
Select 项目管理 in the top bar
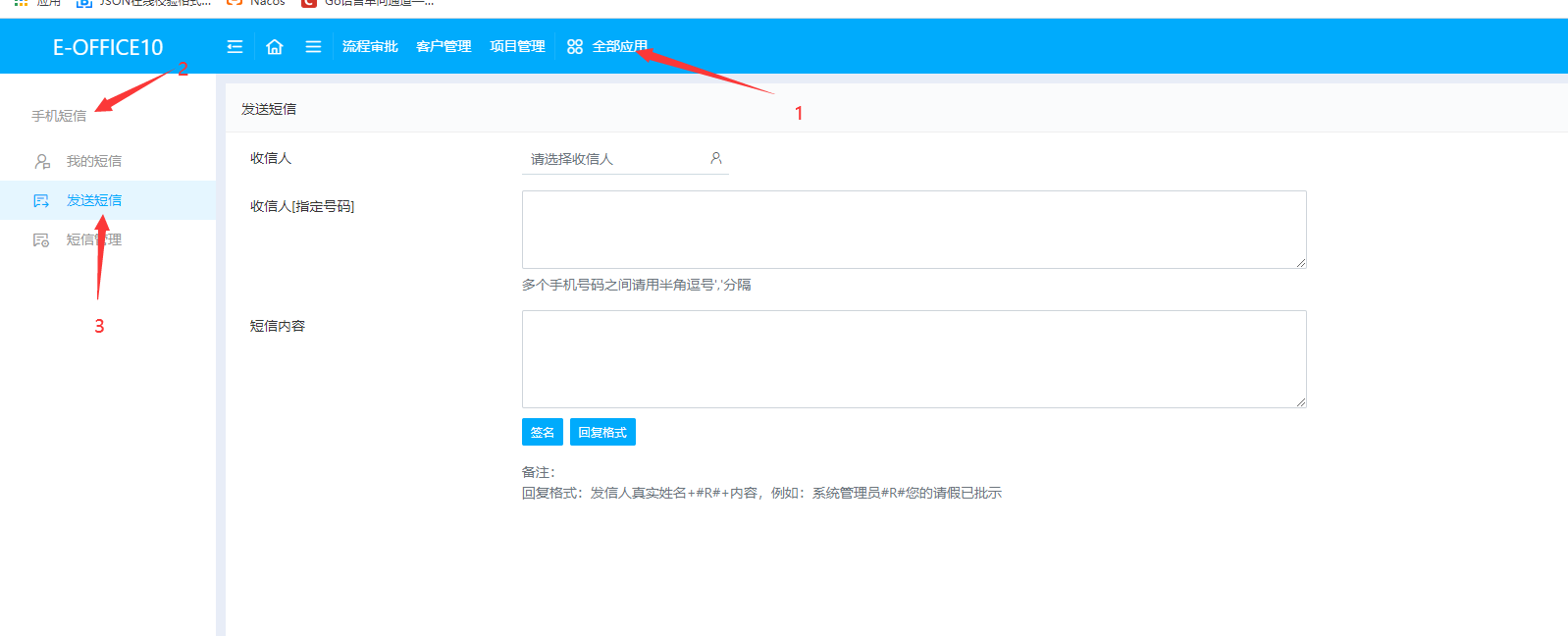pyautogui.click(x=517, y=47)
